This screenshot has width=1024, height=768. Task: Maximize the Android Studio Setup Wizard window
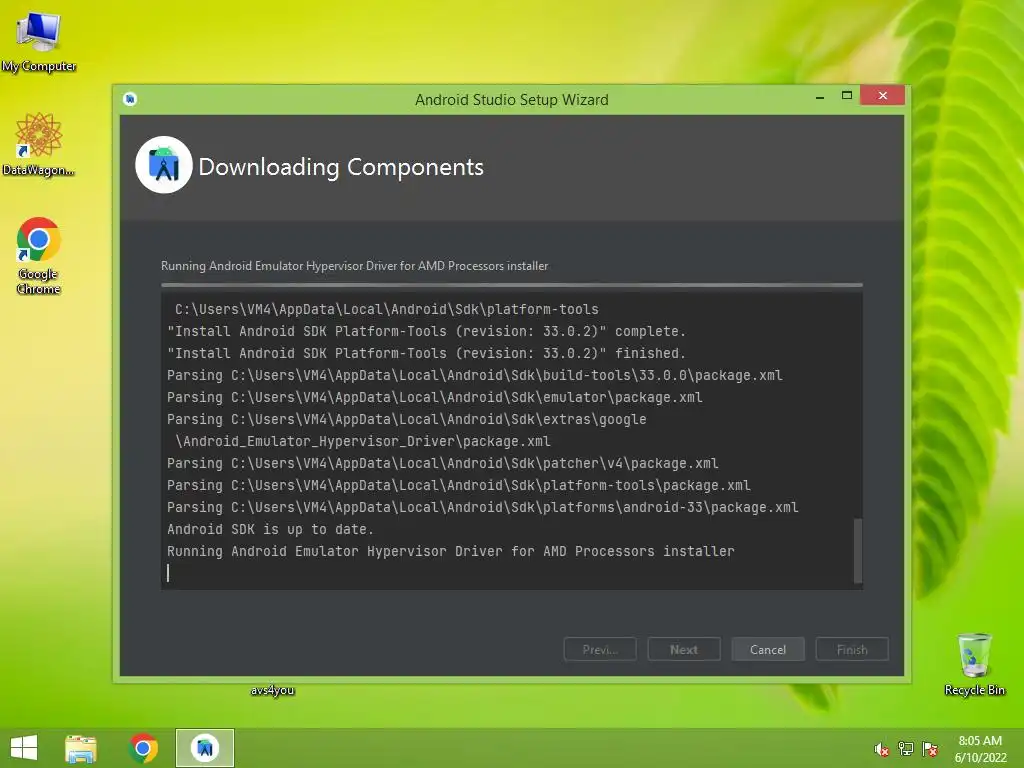847,95
